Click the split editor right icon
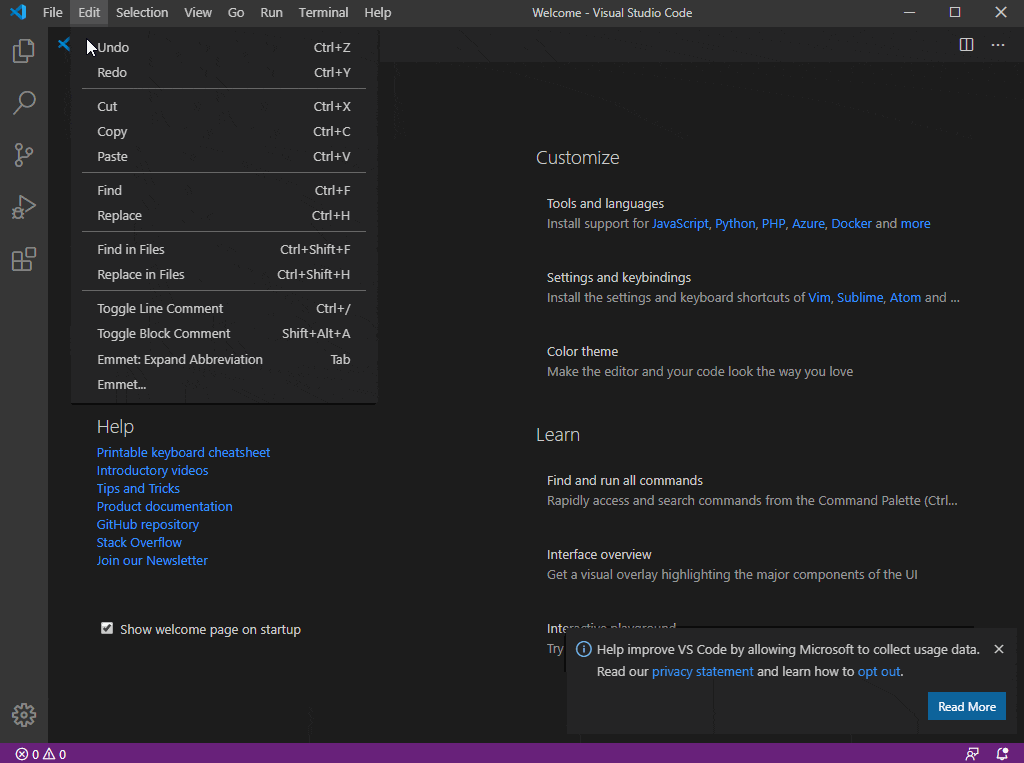 tap(967, 44)
